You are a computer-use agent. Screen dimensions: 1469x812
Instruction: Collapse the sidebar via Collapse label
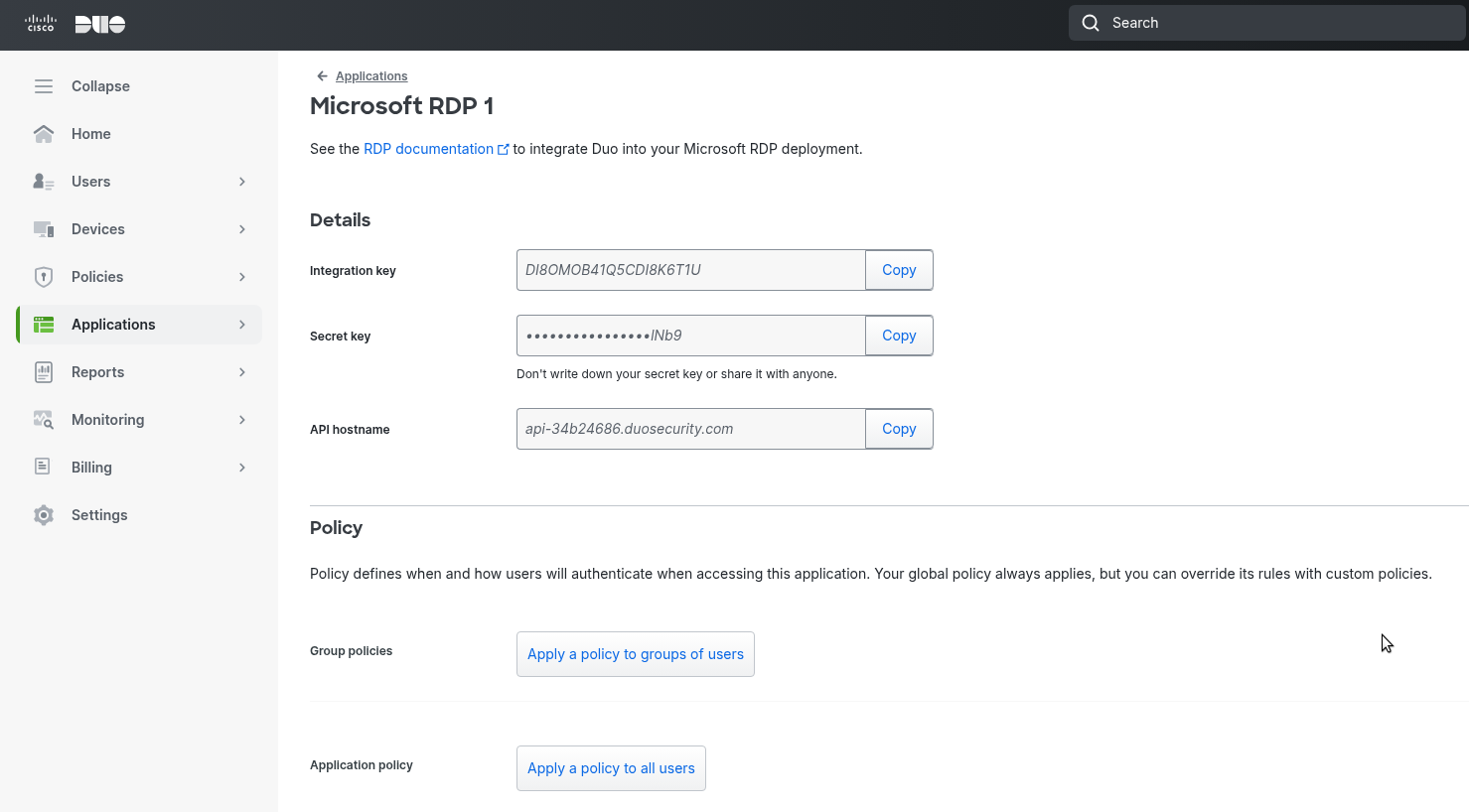[x=100, y=86]
